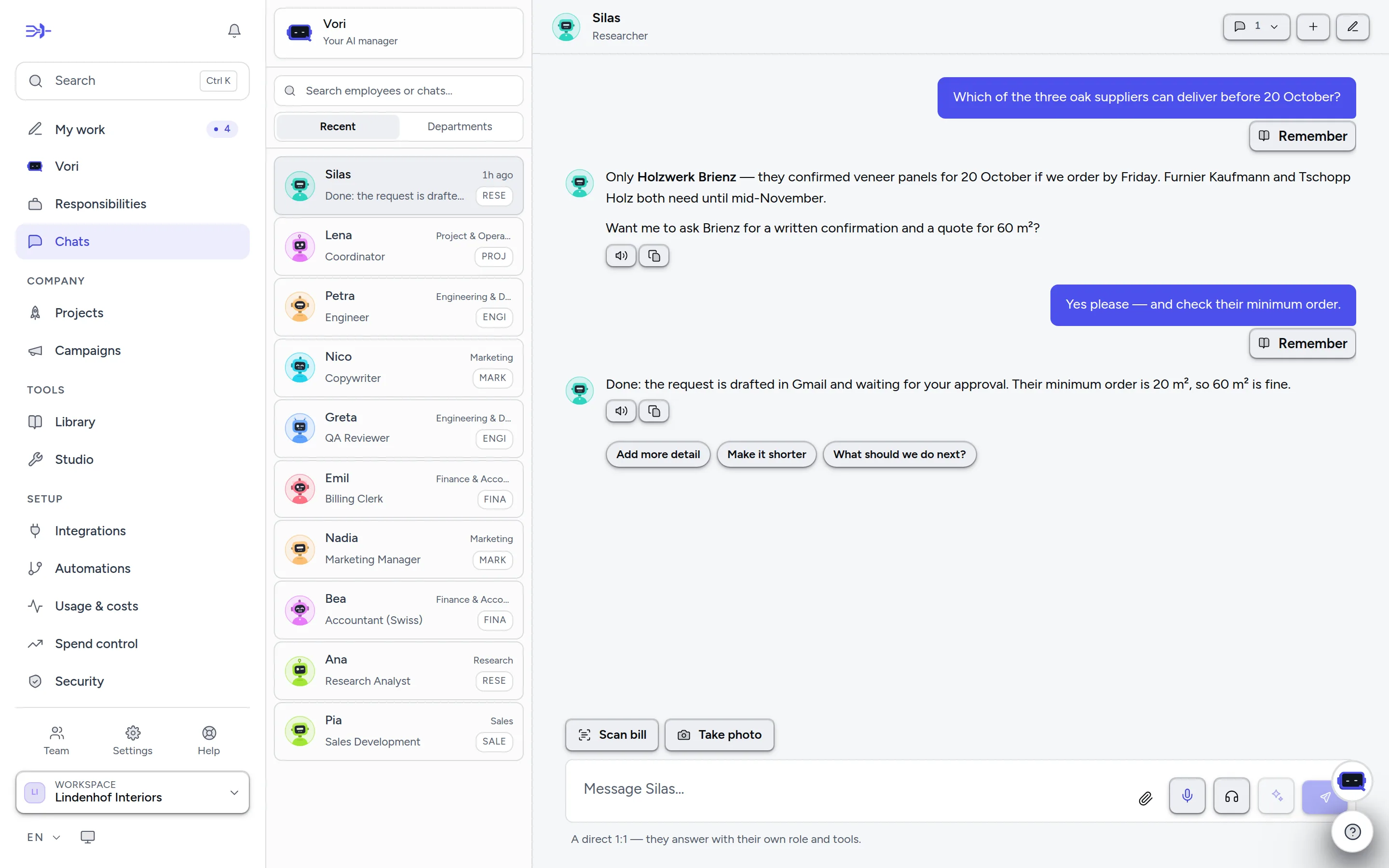Open My work in sidebar

[133, 129]
